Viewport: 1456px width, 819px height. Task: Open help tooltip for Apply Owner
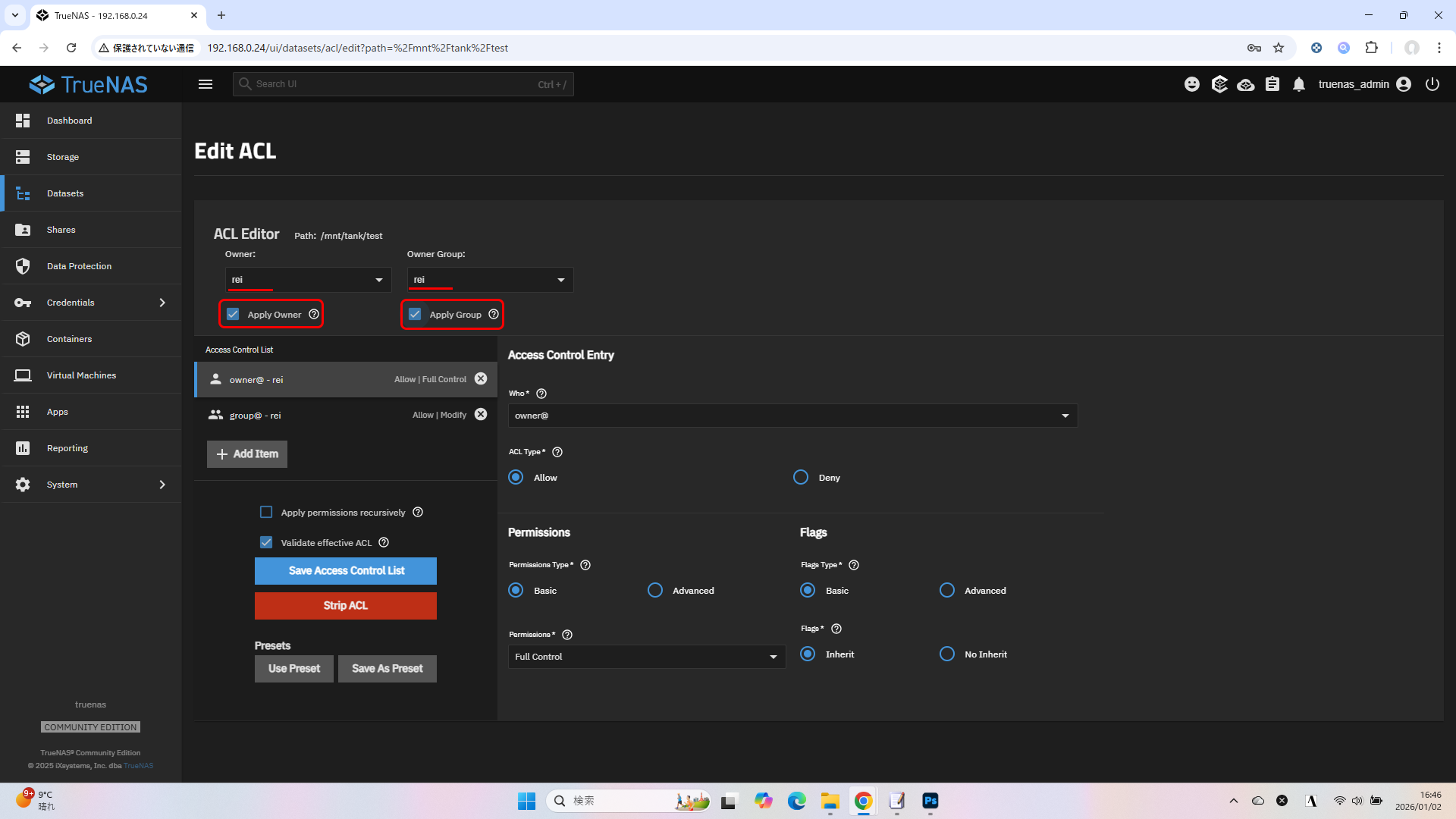[314, 314]
